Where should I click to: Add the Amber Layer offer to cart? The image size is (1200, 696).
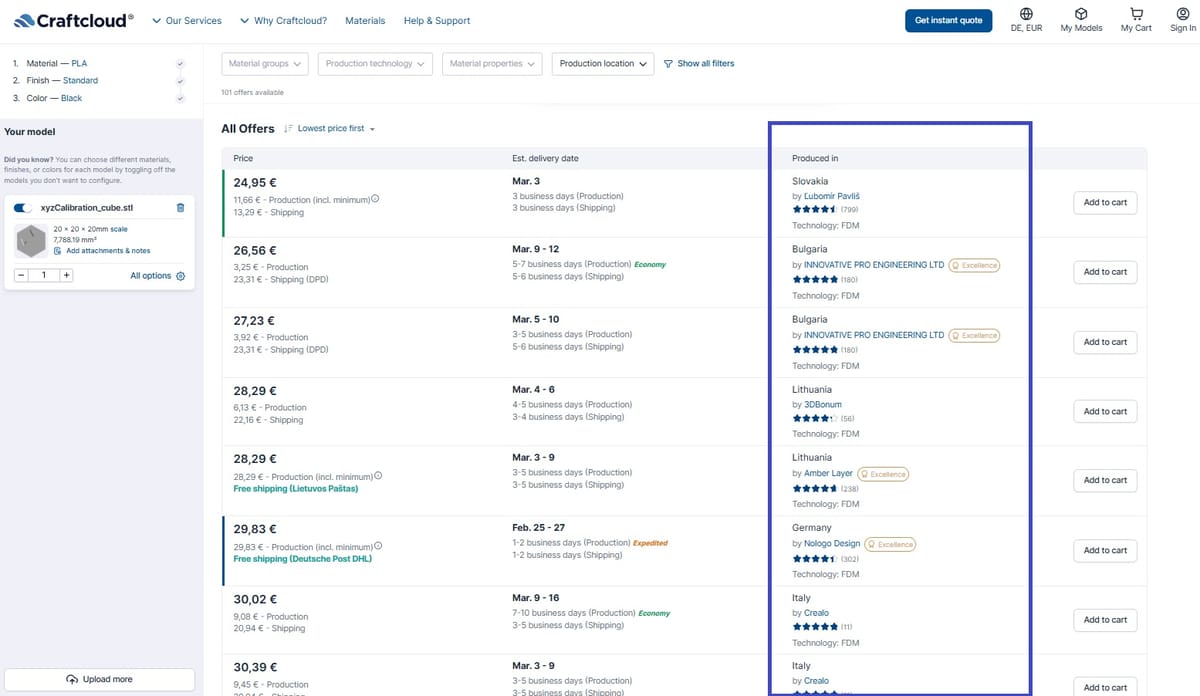pos(1105,480)
